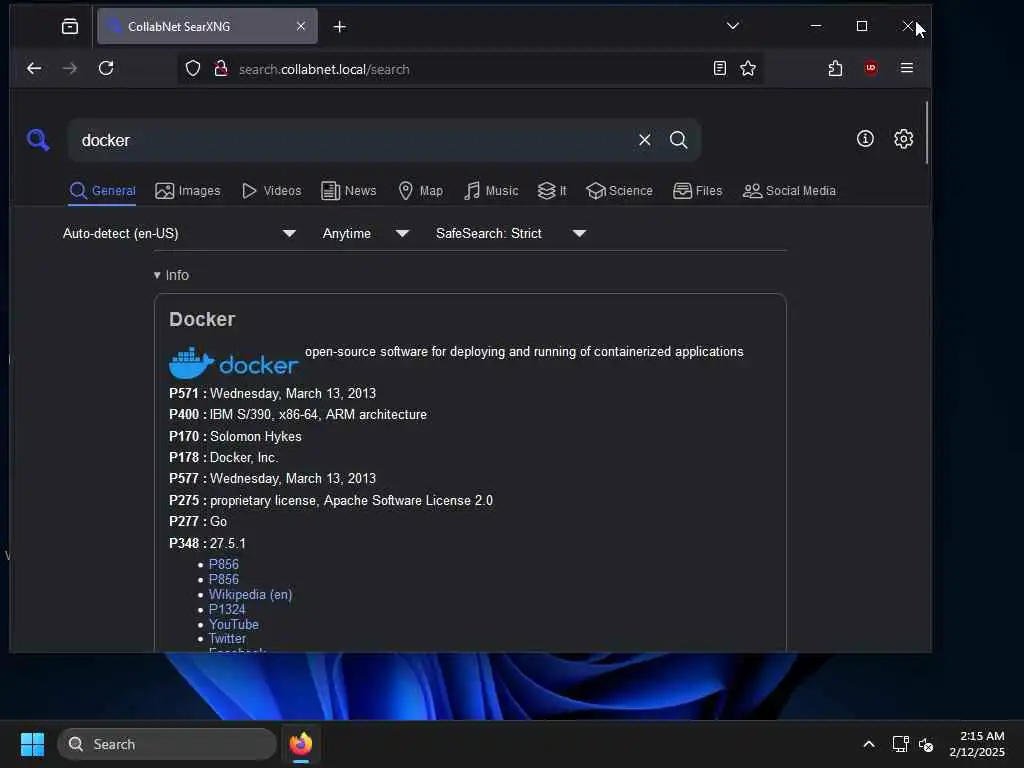
Task: Open SafeSearch Strict dropdown
Action: point(511,233)
